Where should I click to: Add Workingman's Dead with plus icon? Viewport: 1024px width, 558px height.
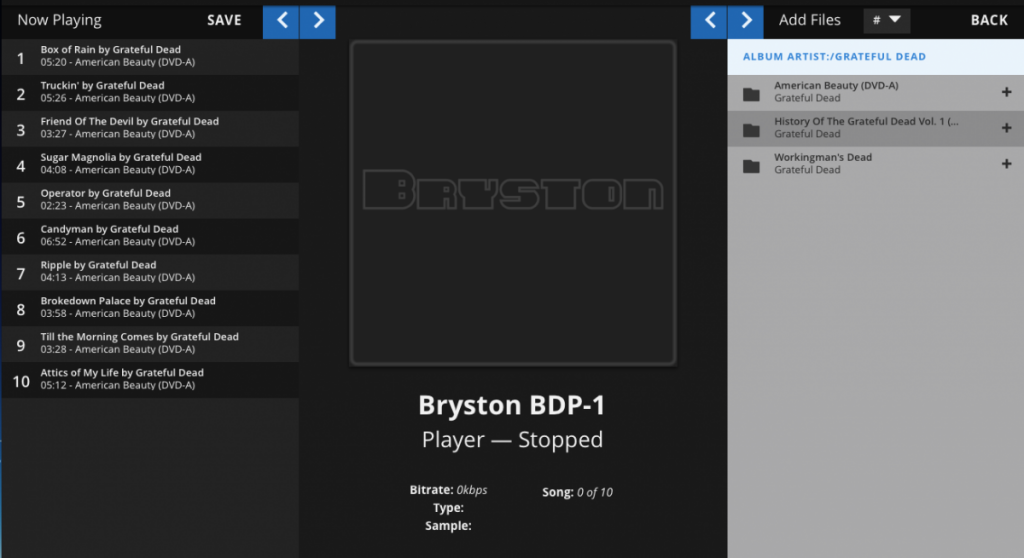pyautogui.click(x=1006, y=164)
